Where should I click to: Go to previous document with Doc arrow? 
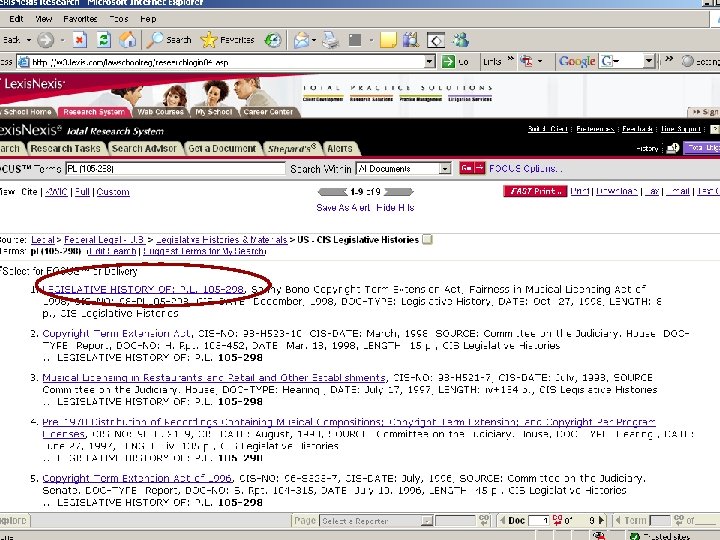point(503,521)
